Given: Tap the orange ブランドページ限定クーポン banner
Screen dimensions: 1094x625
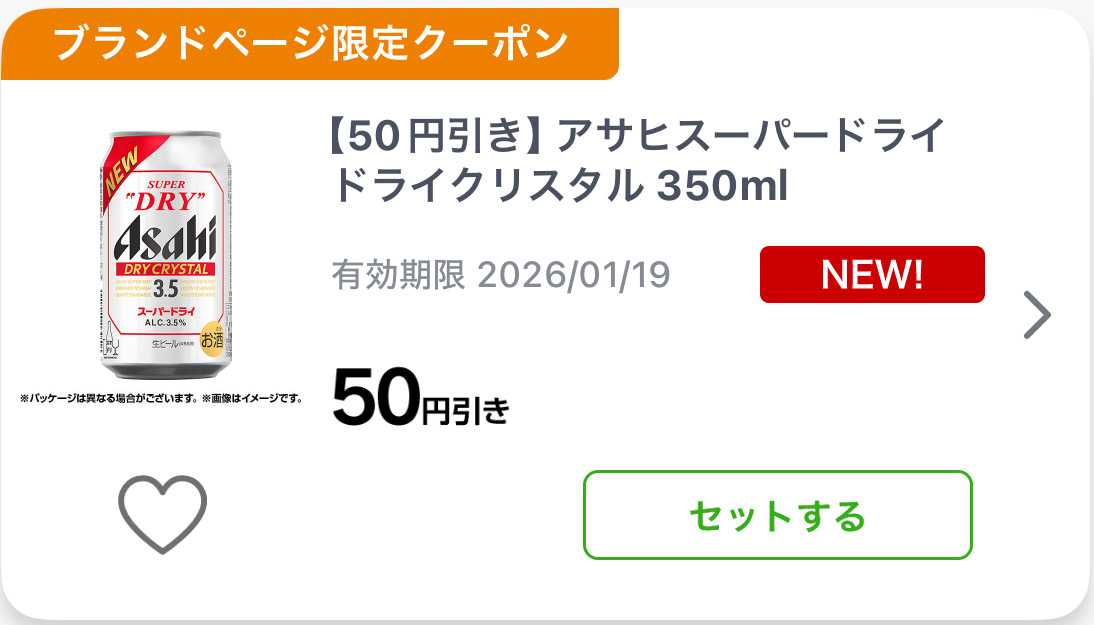Looking at the screenshot, I should point(310,43).
